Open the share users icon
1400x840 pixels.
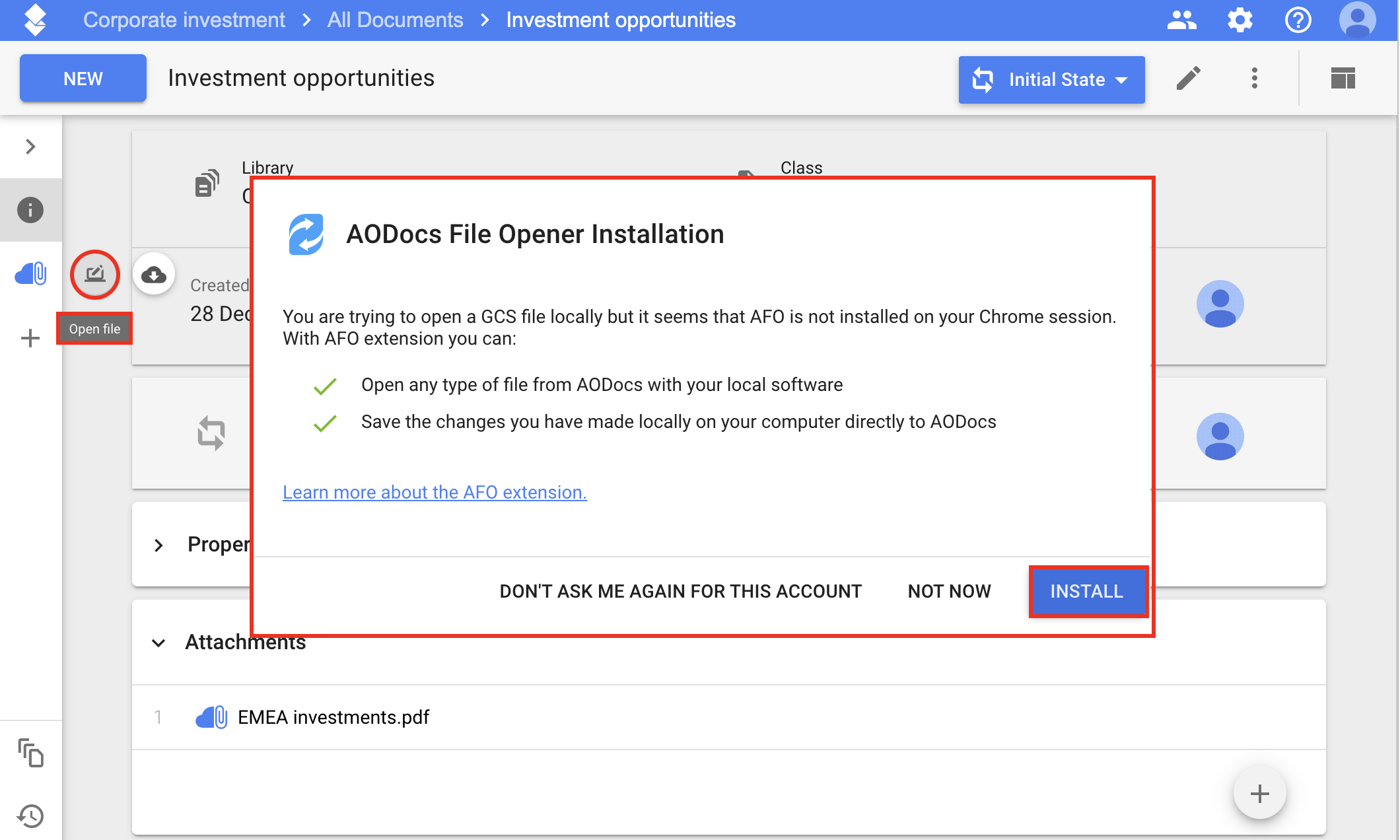pyautogui.click(x=1181, y=20)
